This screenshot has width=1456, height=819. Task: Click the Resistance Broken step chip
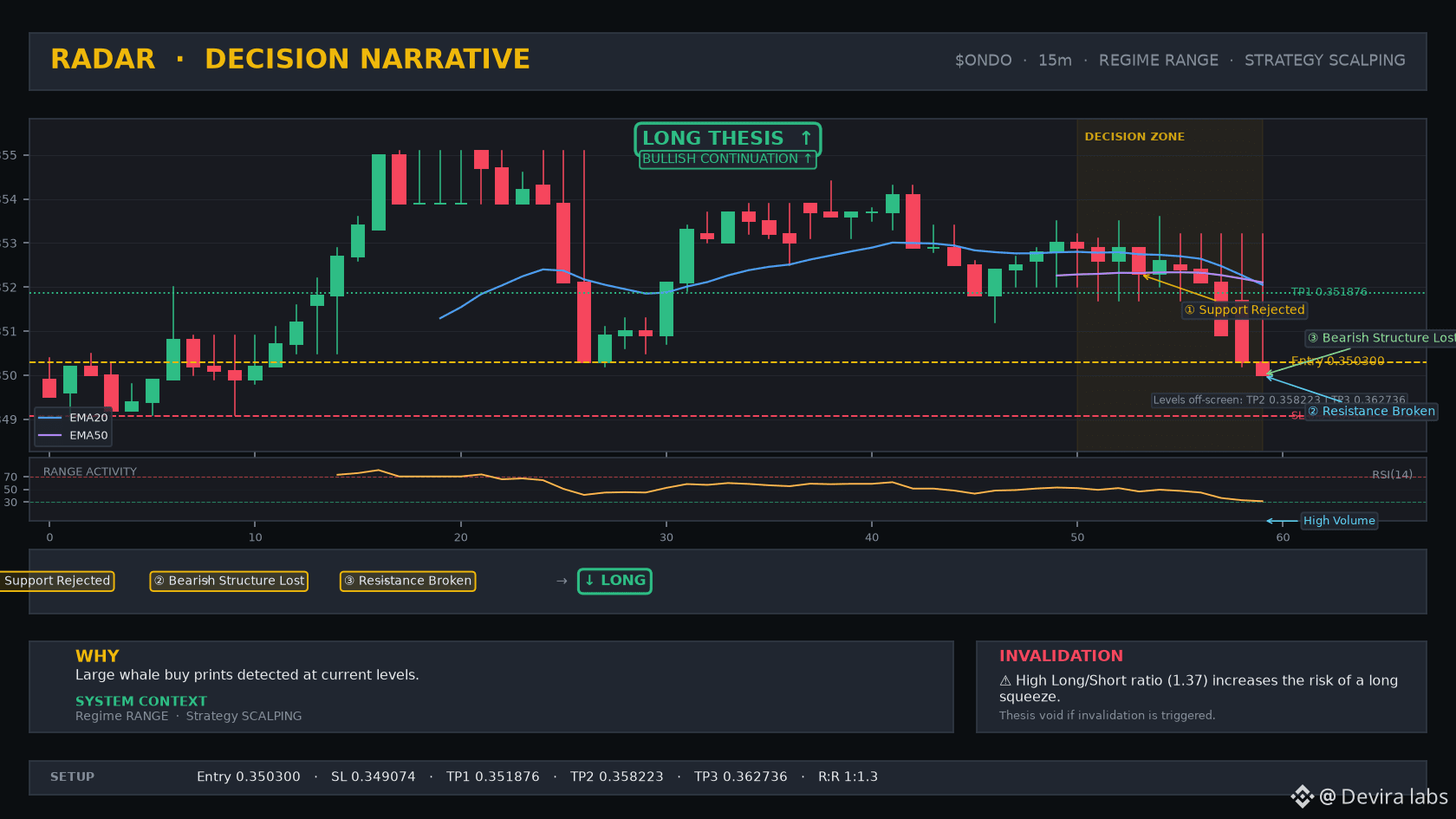coord(407,581)
